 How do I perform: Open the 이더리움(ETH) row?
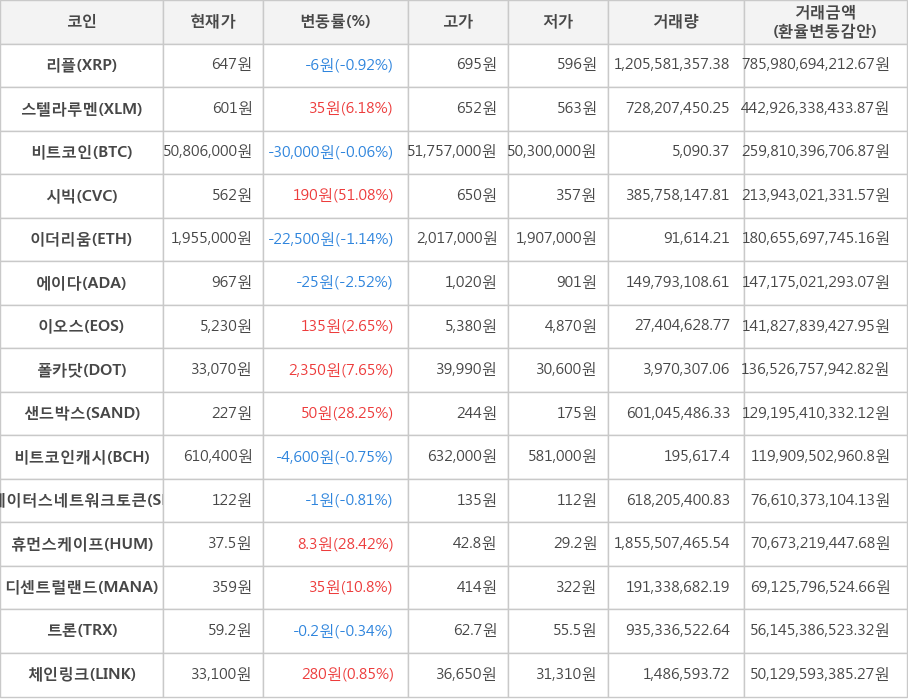click(82, 240)
